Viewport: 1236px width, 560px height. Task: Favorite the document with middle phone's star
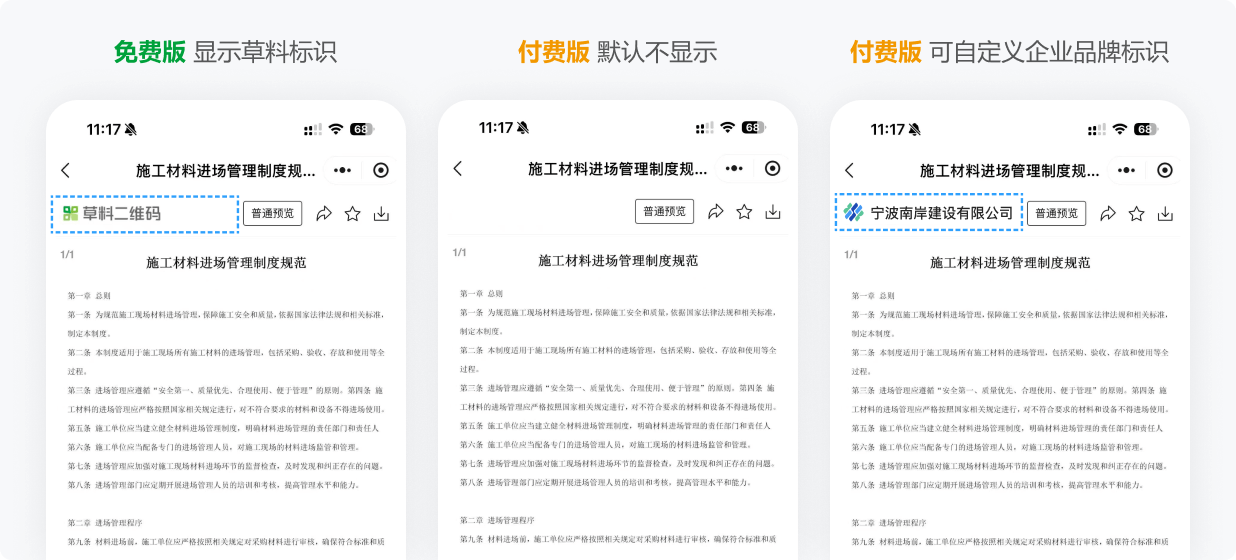744,212
